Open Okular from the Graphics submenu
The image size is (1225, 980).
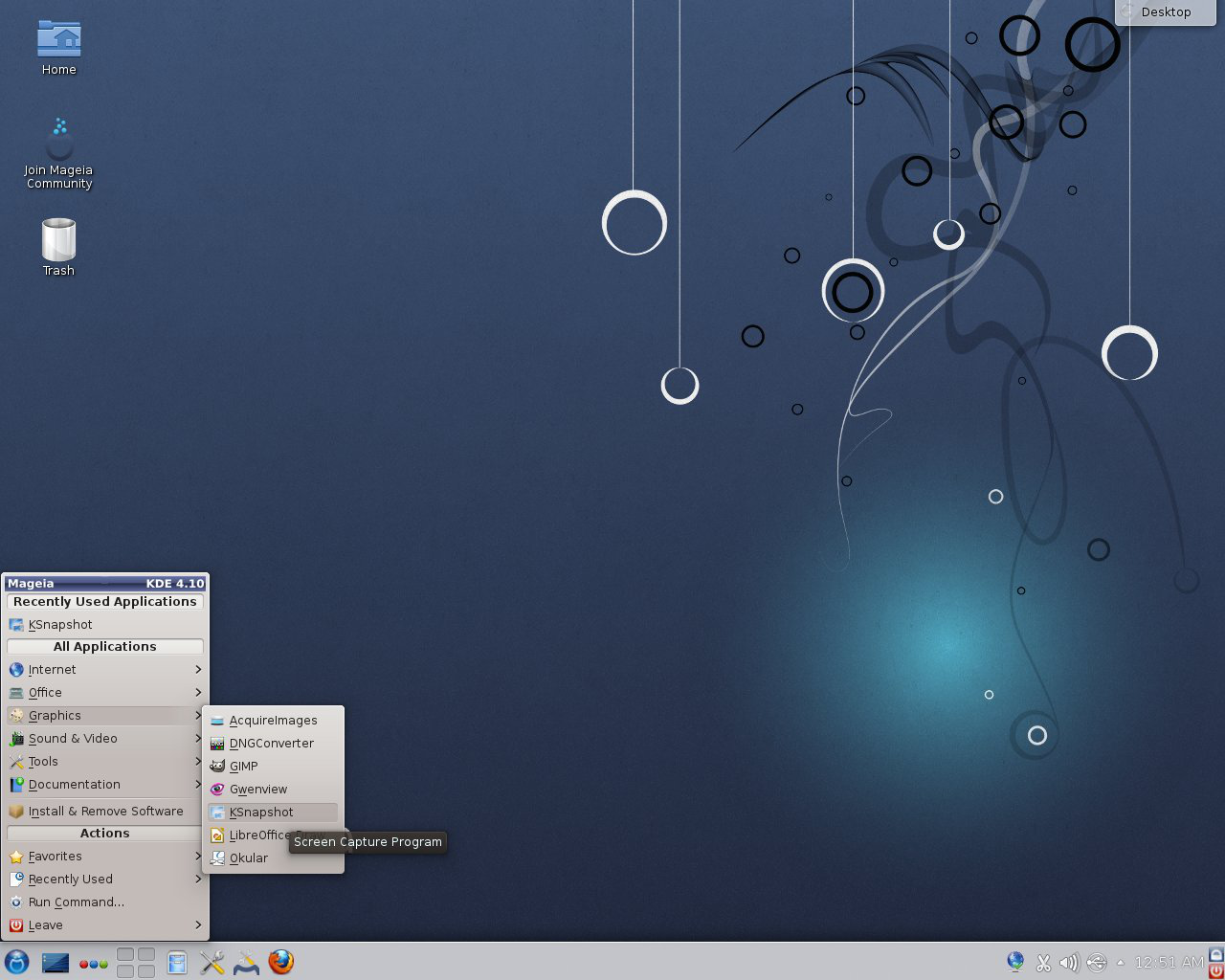point(273,858)
